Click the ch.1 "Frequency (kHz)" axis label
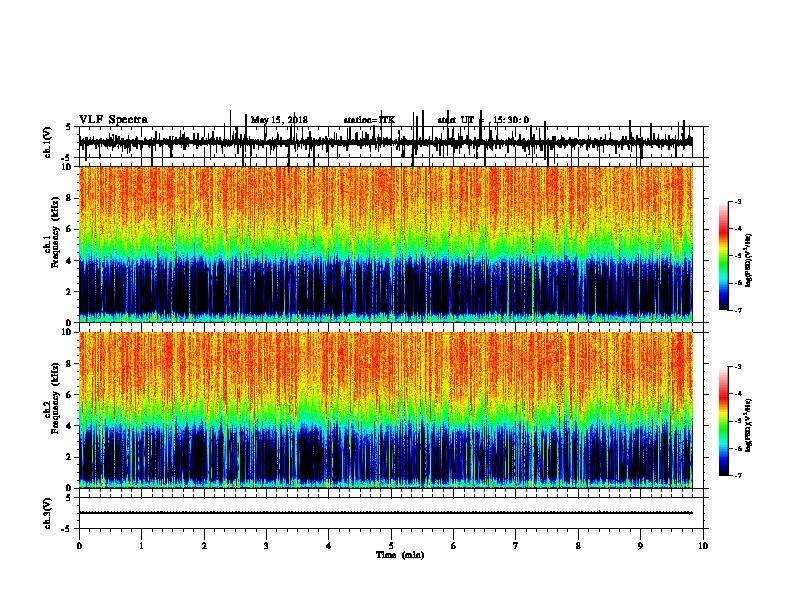 55,232
